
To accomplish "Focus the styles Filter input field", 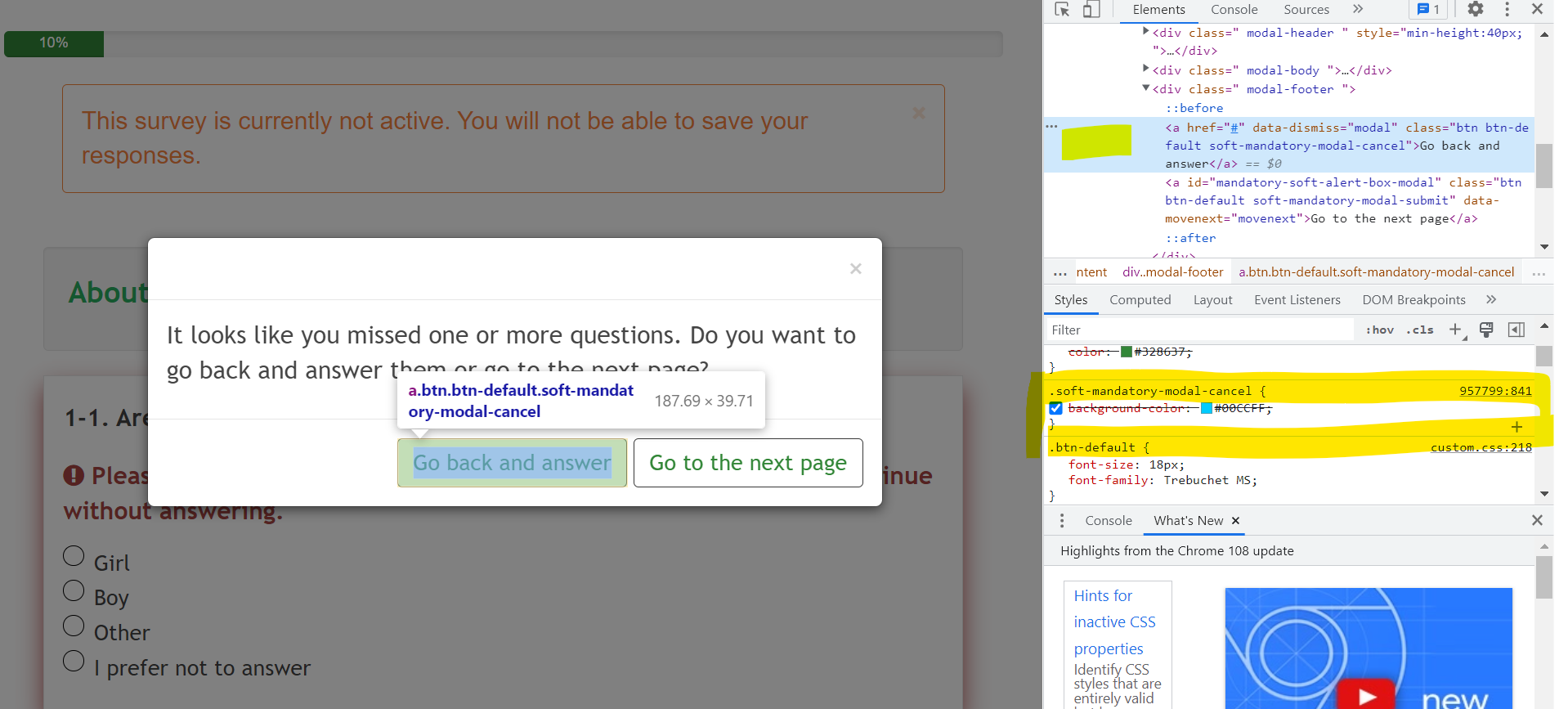I will point(1199,330).
